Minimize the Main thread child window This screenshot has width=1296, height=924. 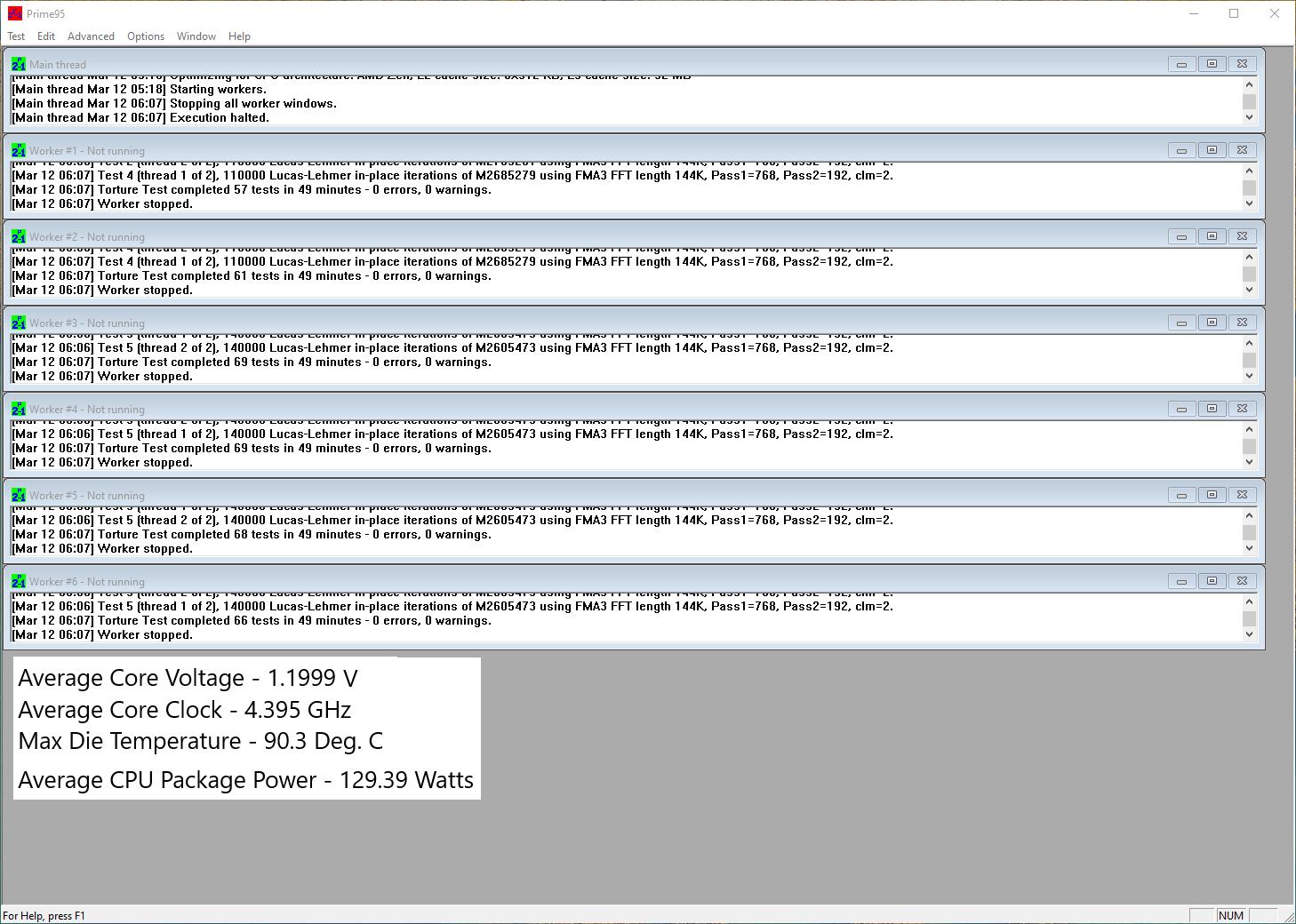[x=1181, y=64]
